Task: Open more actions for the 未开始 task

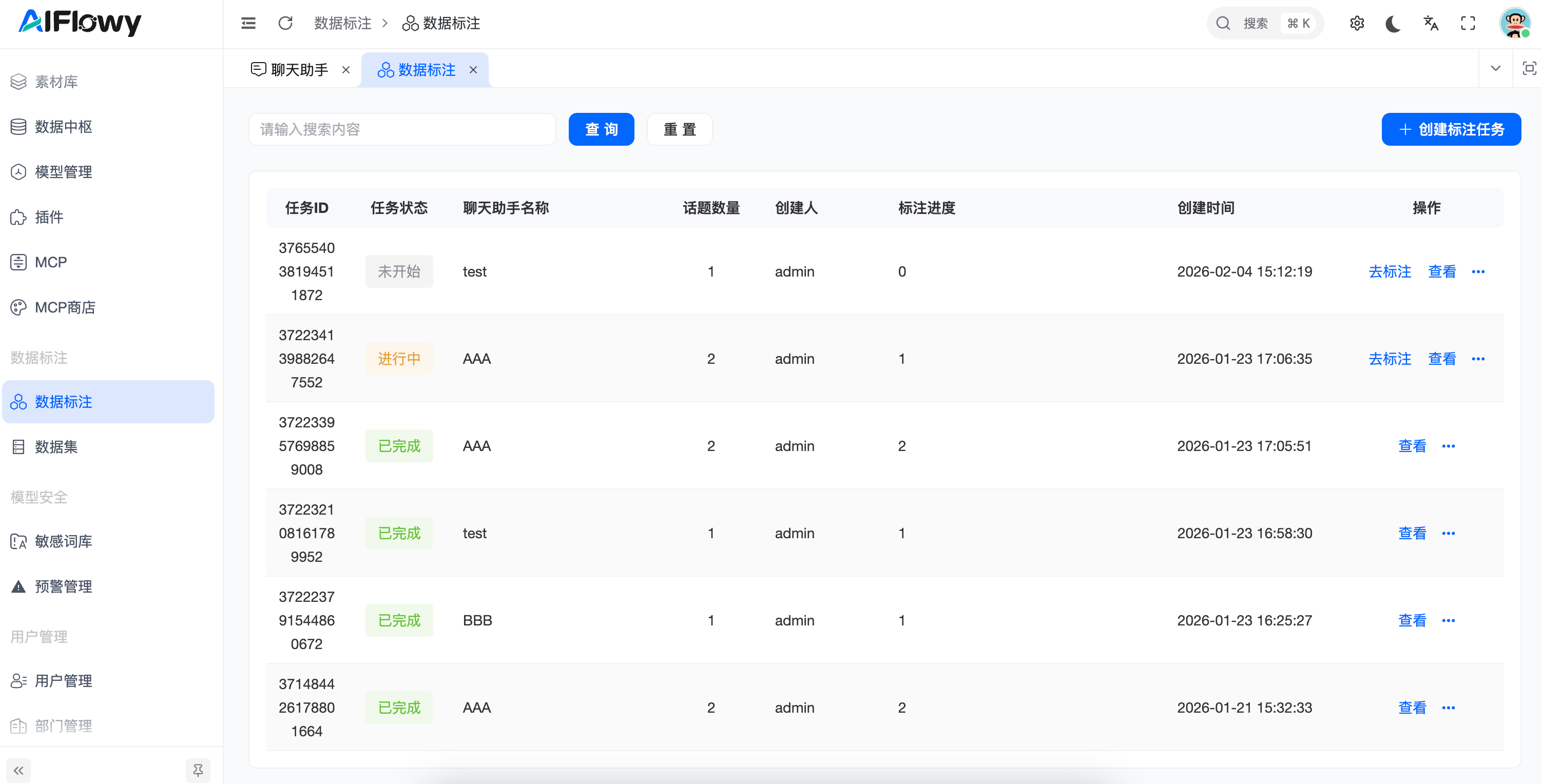Action: 1478,272
